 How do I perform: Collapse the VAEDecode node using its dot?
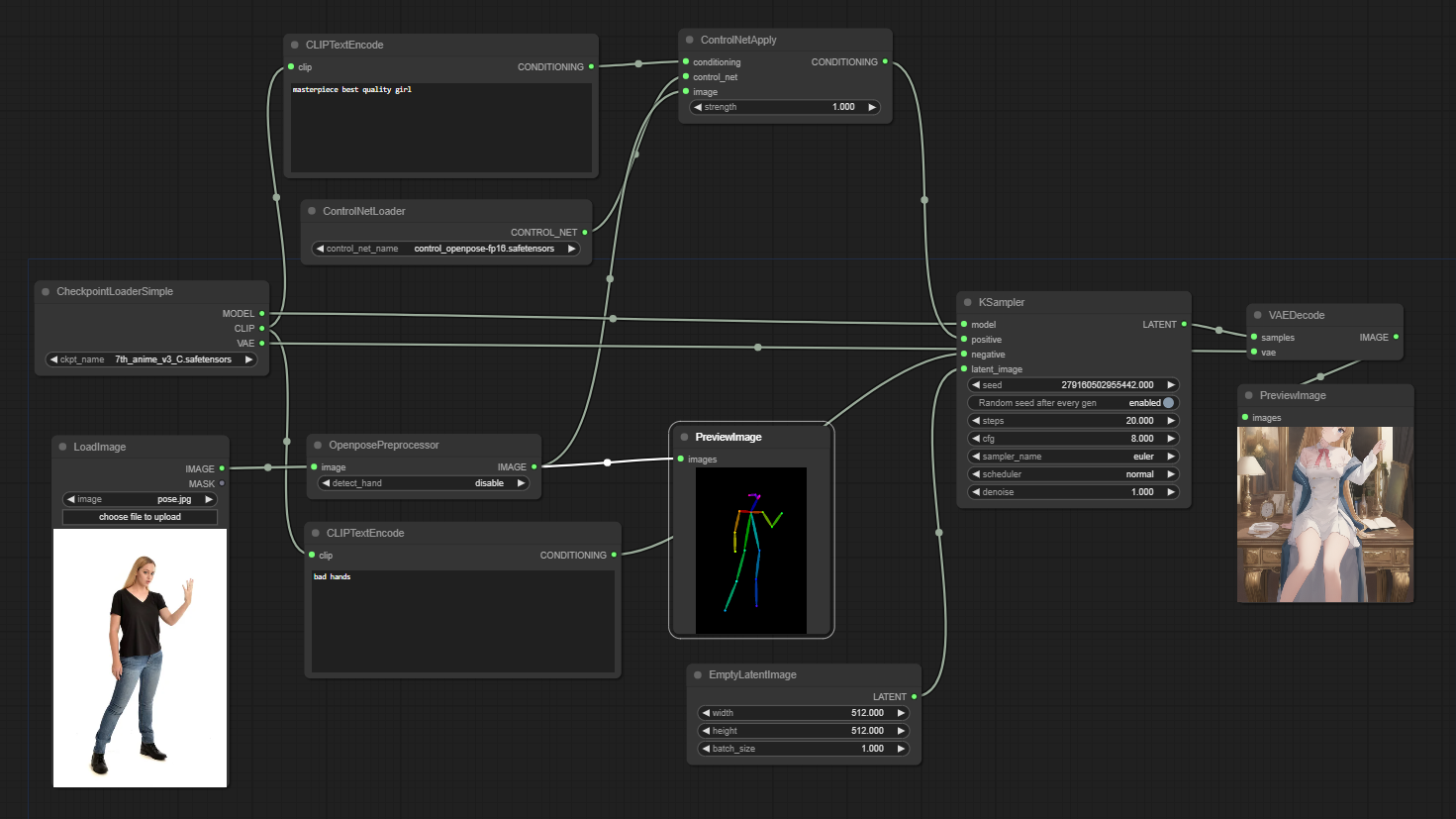pos(1257,315)
